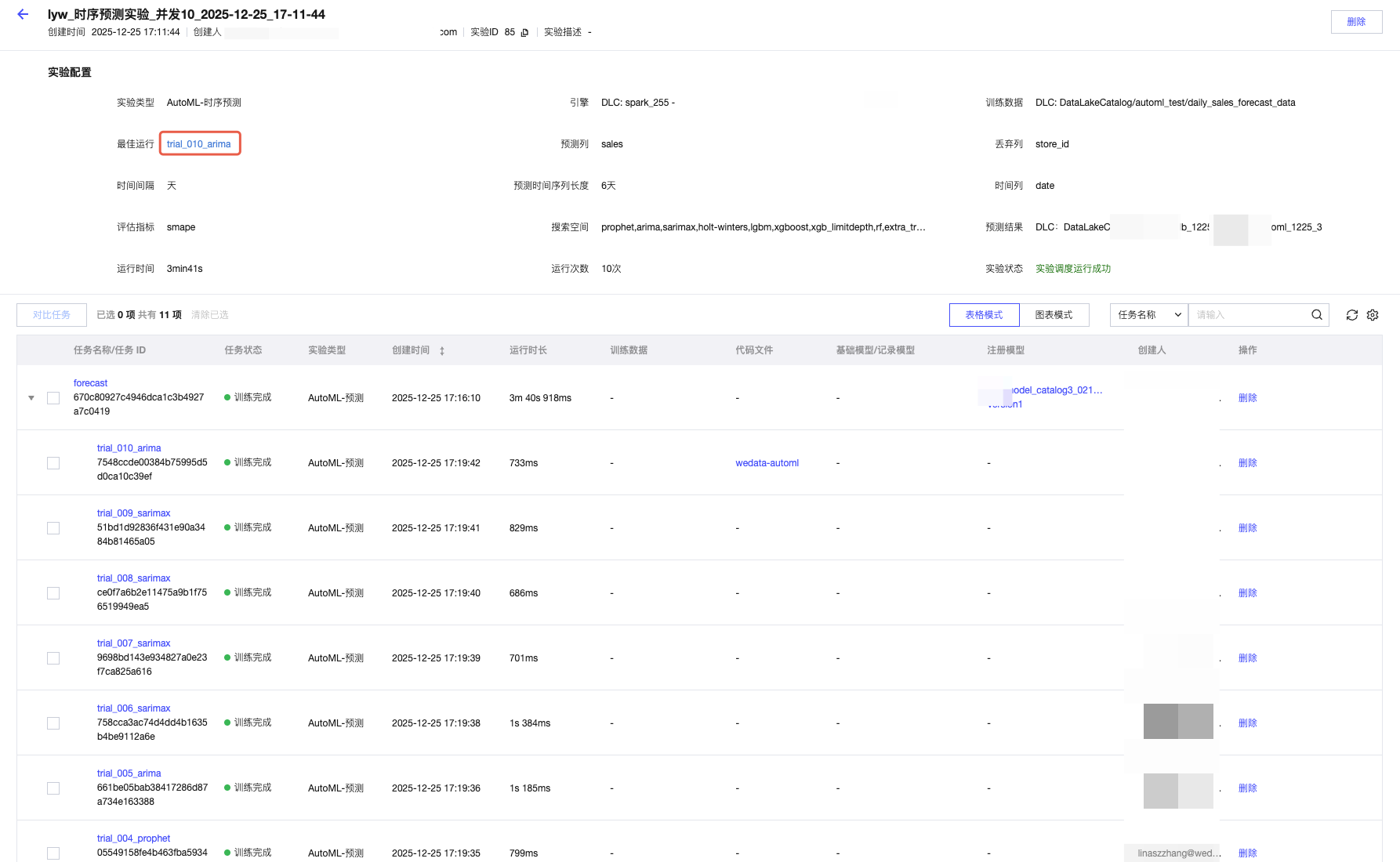
Task: Open the task name filter dropdown
Action: click(1148, 315)
